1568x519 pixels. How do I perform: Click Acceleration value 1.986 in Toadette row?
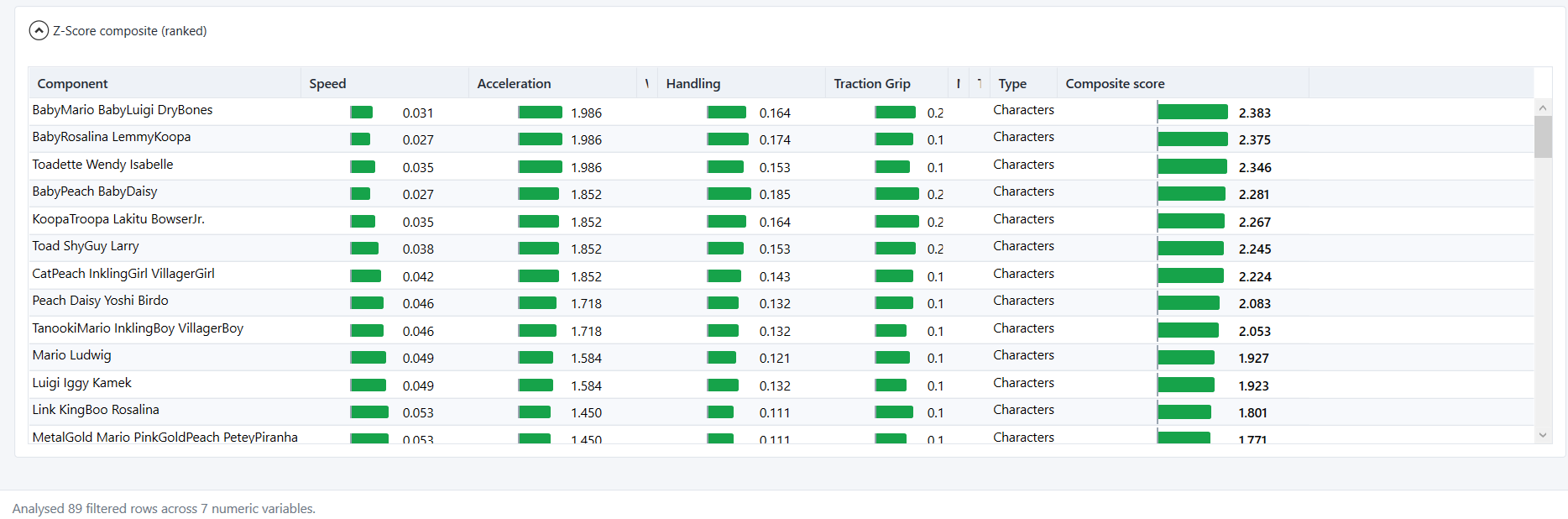click(586, 167)
